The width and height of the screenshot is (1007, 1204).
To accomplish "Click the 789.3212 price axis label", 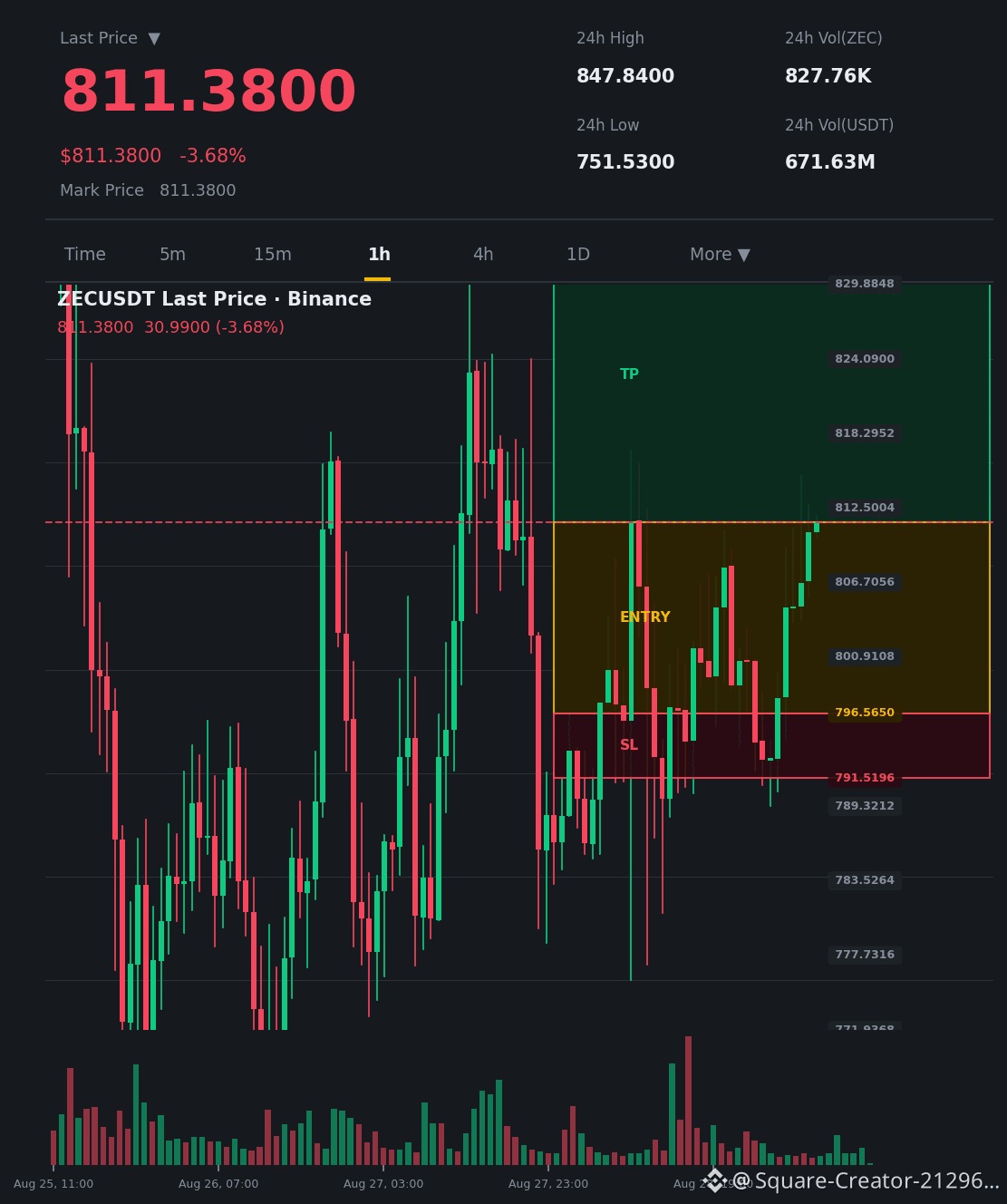I will 865,806.
